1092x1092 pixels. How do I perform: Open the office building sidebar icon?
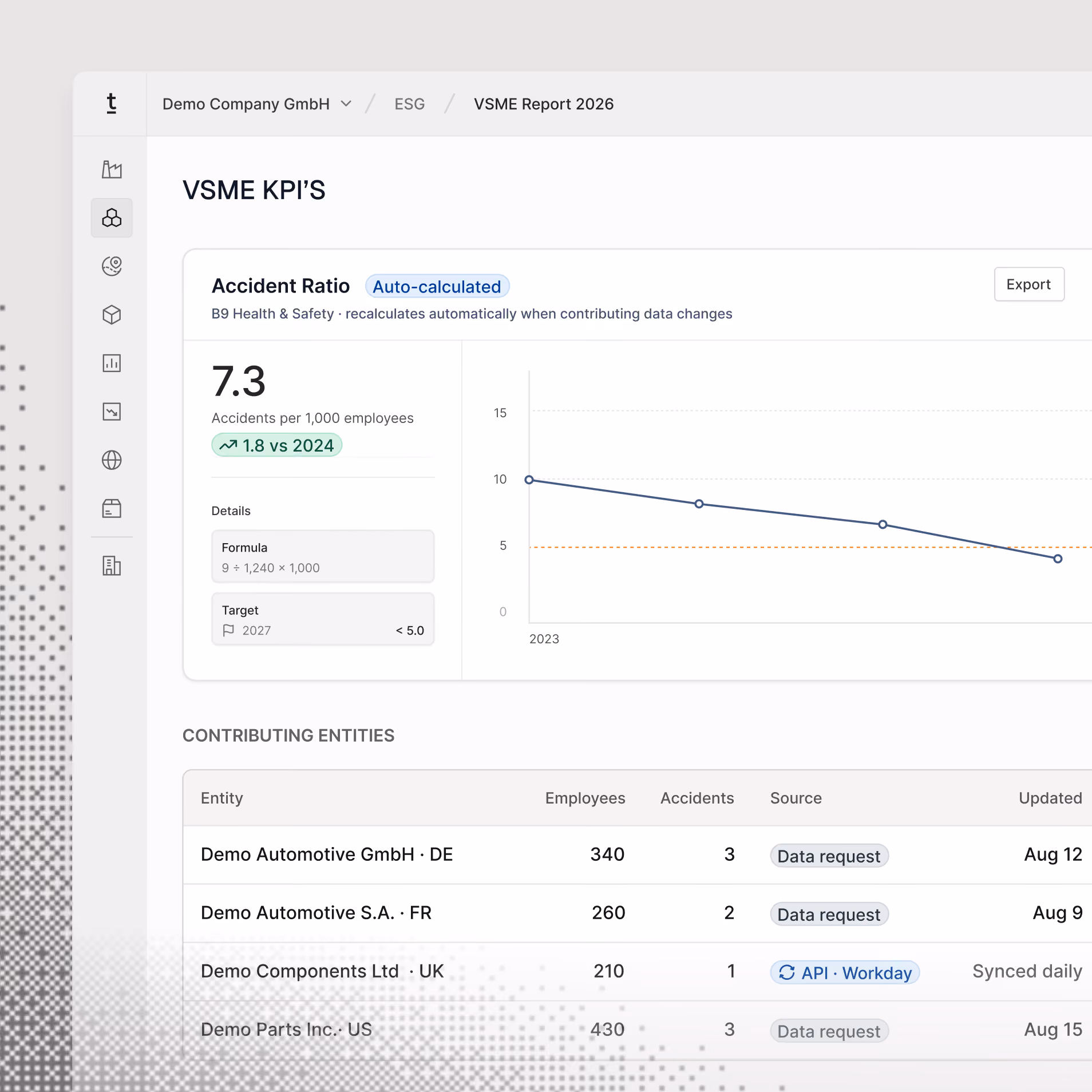point(112,565)
